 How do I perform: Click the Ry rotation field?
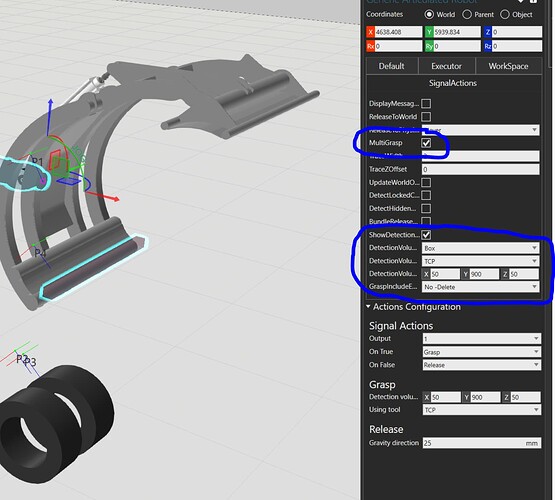[457, 46]
